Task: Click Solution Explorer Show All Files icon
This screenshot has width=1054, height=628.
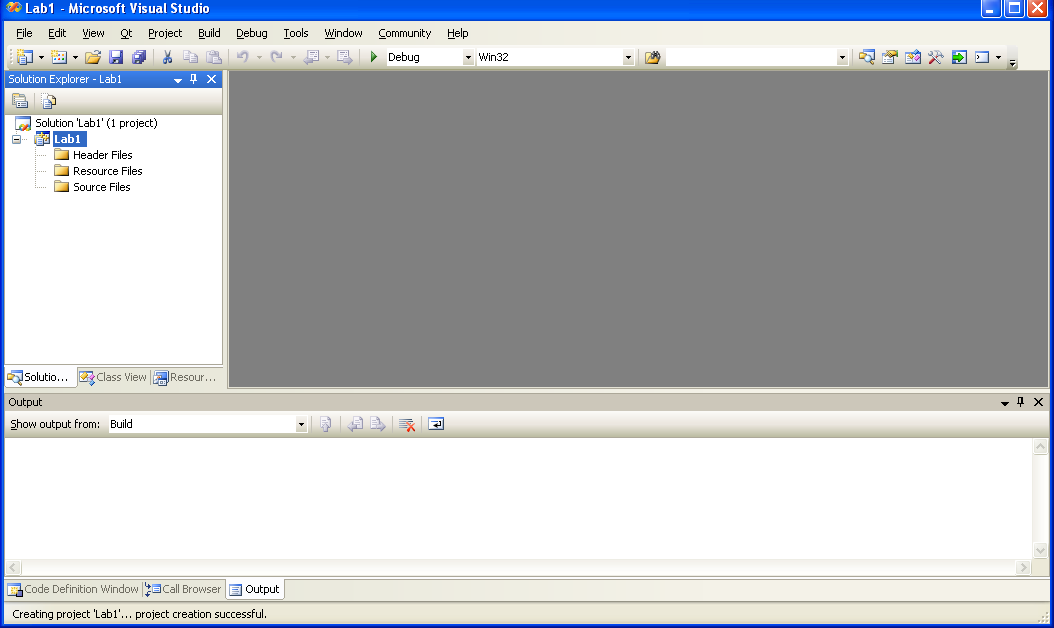Action: (48, 102)
